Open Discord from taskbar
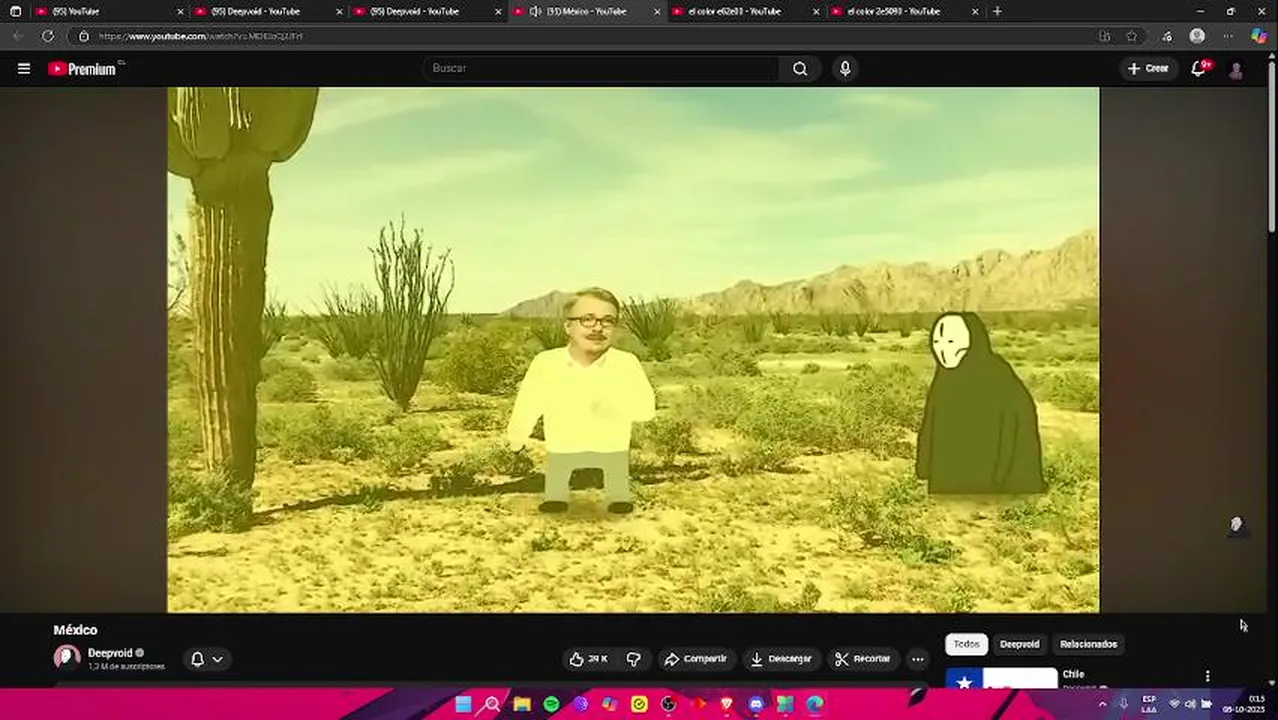Image resolution: width=1278 pixels, height=720 pixels. pyautogui.click(x=756, y=705)
